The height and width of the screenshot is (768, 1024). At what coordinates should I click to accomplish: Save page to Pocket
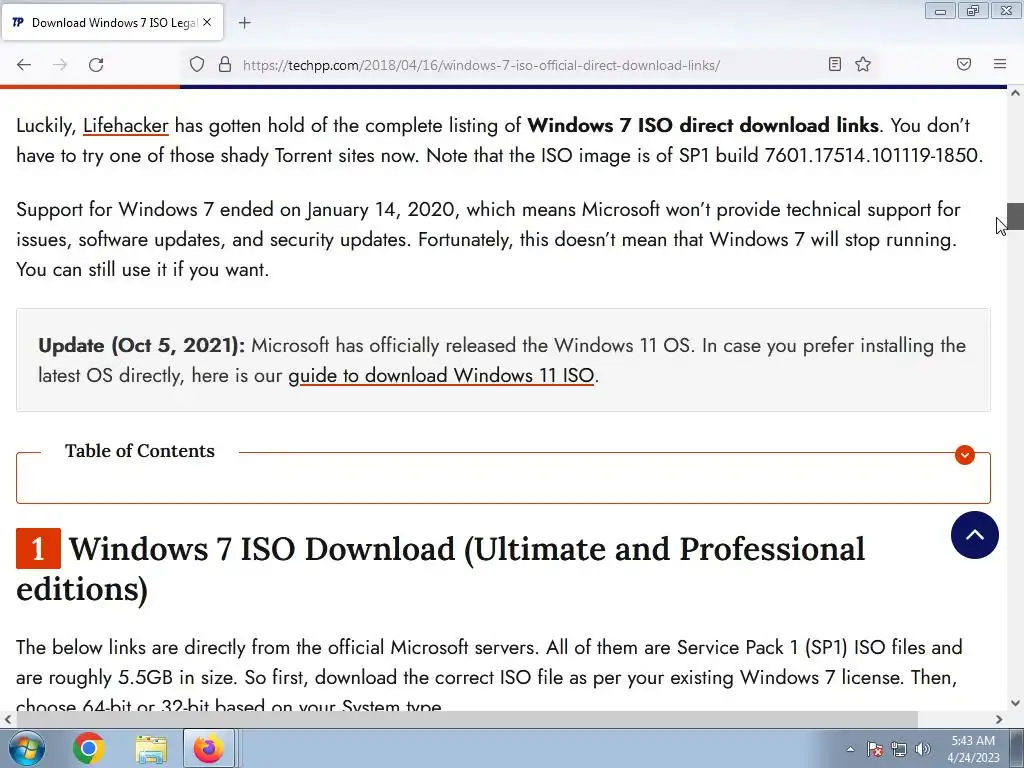click(x=964, y=64)
